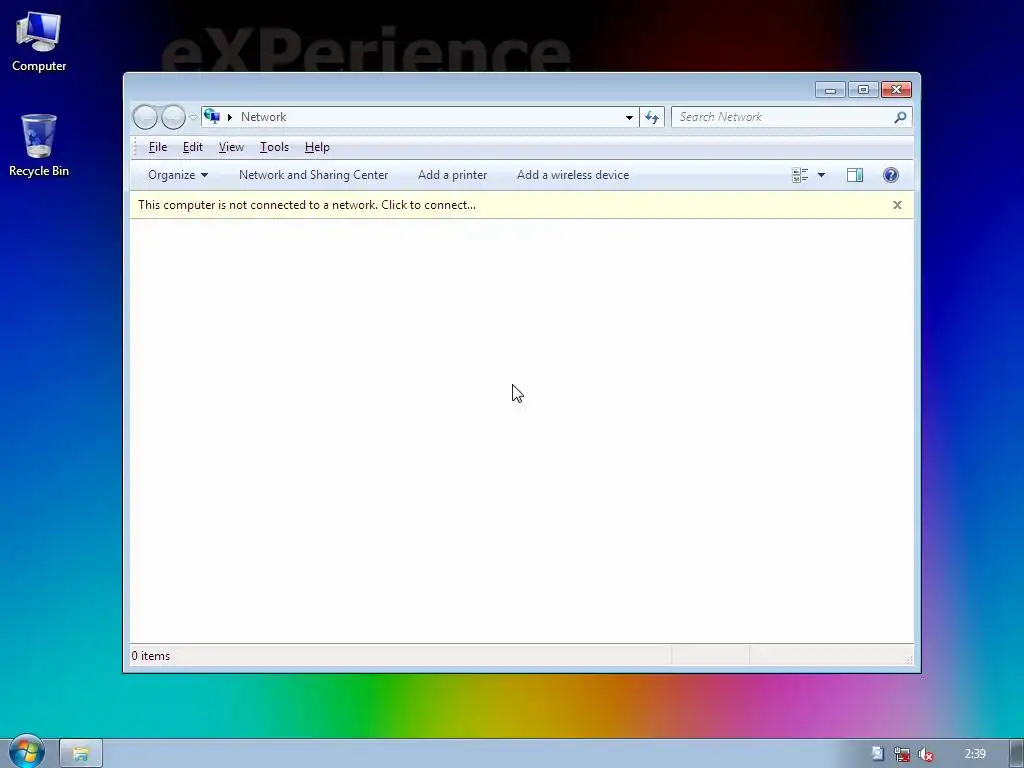This screenshot has height=768, width=1024.
Task: Open the Edit menu
Action: pos(193,147)
